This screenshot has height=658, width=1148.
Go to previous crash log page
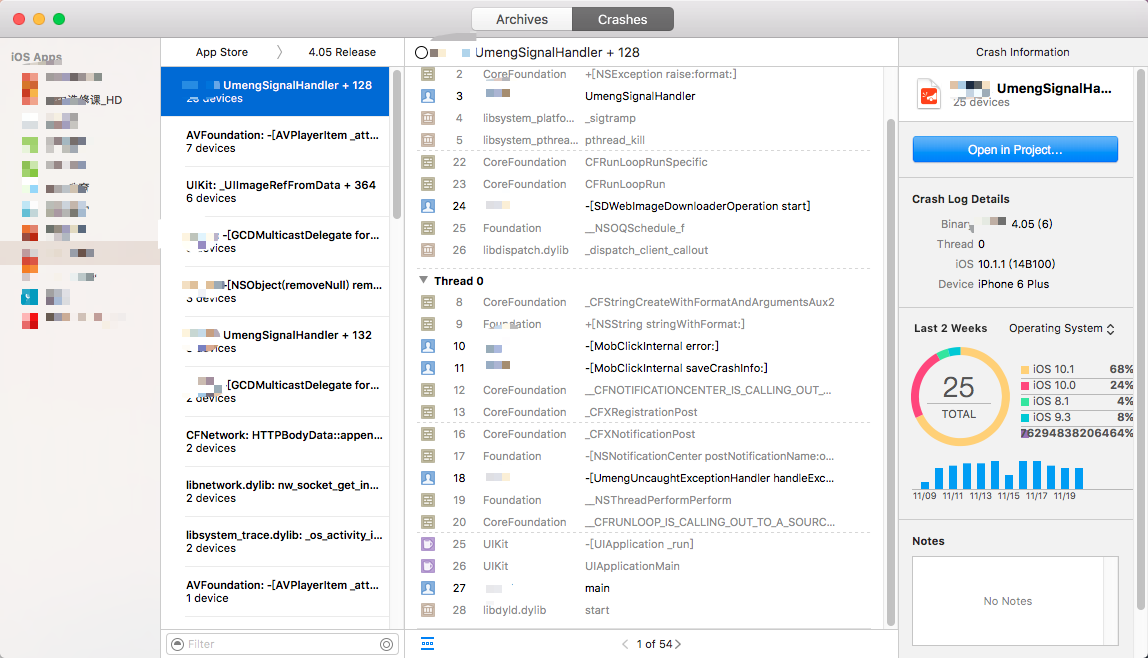coord(625,644)
